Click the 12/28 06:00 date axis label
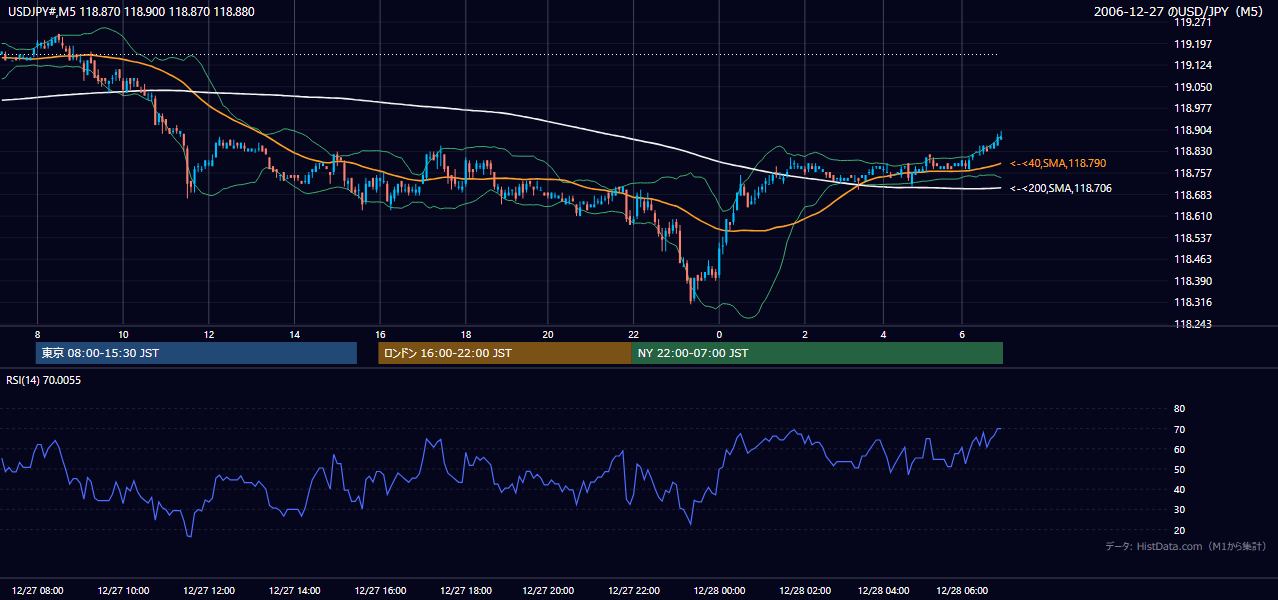The width and height of the screenshot is (1278, 600). [961, 591]
